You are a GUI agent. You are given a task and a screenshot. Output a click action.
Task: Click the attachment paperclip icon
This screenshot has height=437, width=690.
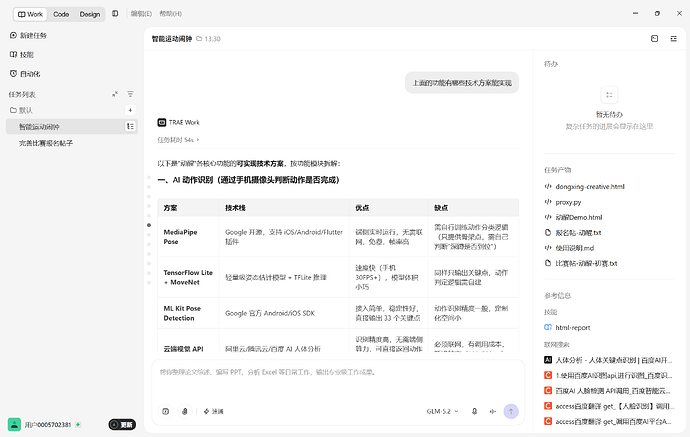tap(185, 411)
